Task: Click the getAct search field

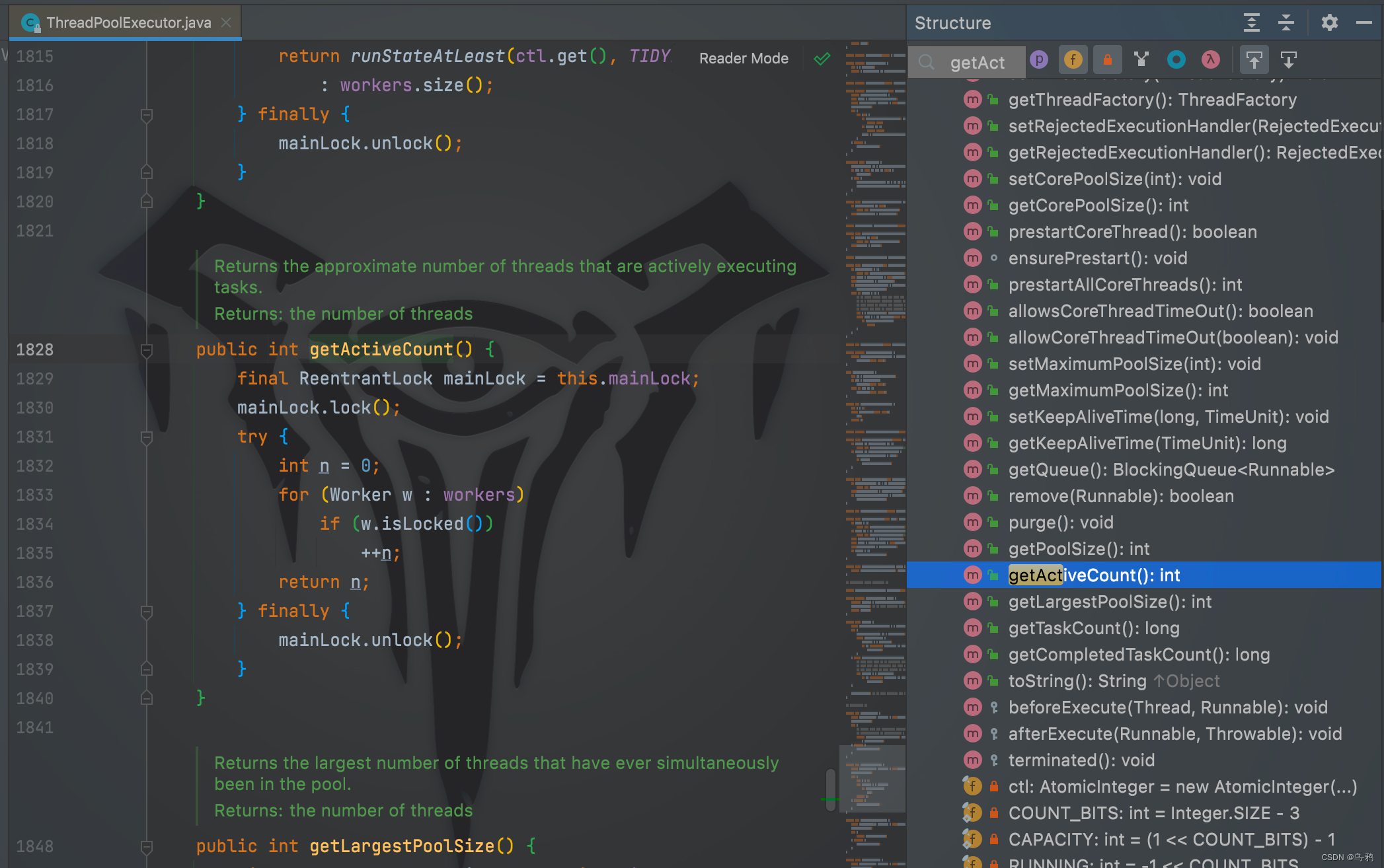Action: 967,62
